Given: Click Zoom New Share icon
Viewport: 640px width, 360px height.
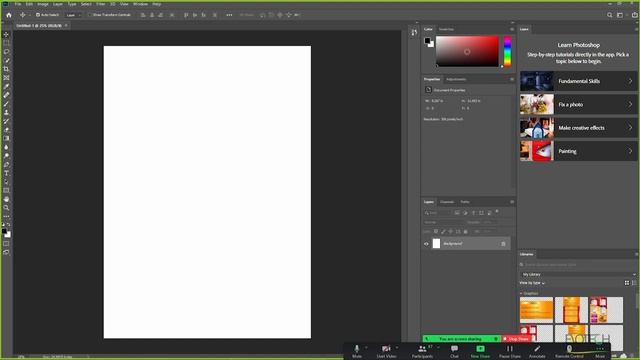Looking at the screenshot, I should 480,349.
